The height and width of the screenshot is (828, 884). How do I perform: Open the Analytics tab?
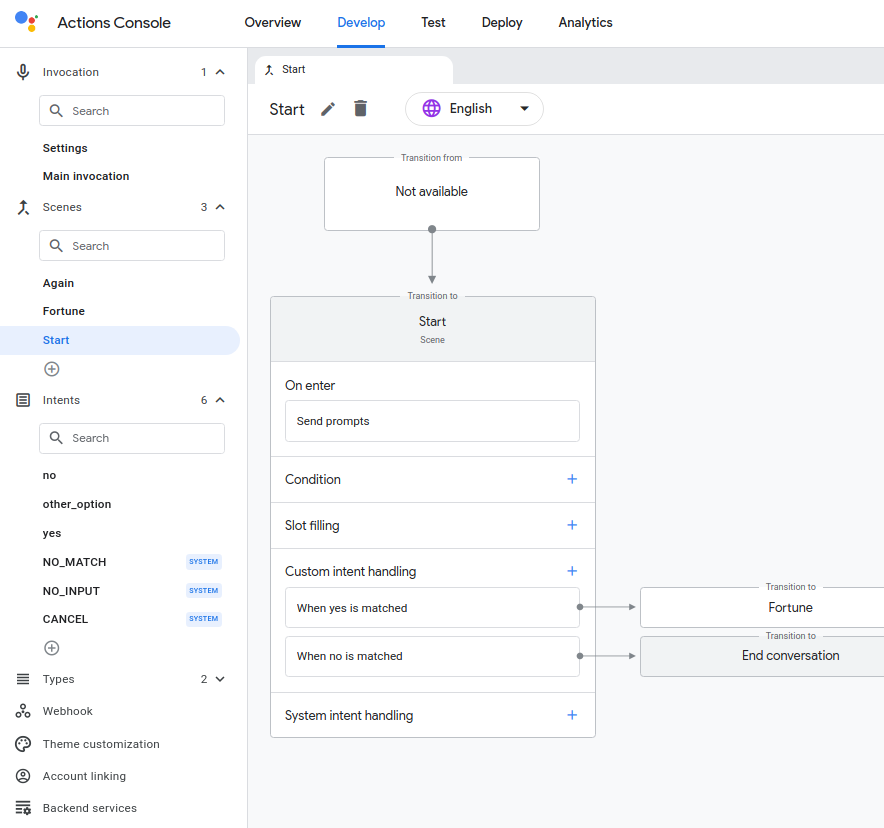coord(585,23)
